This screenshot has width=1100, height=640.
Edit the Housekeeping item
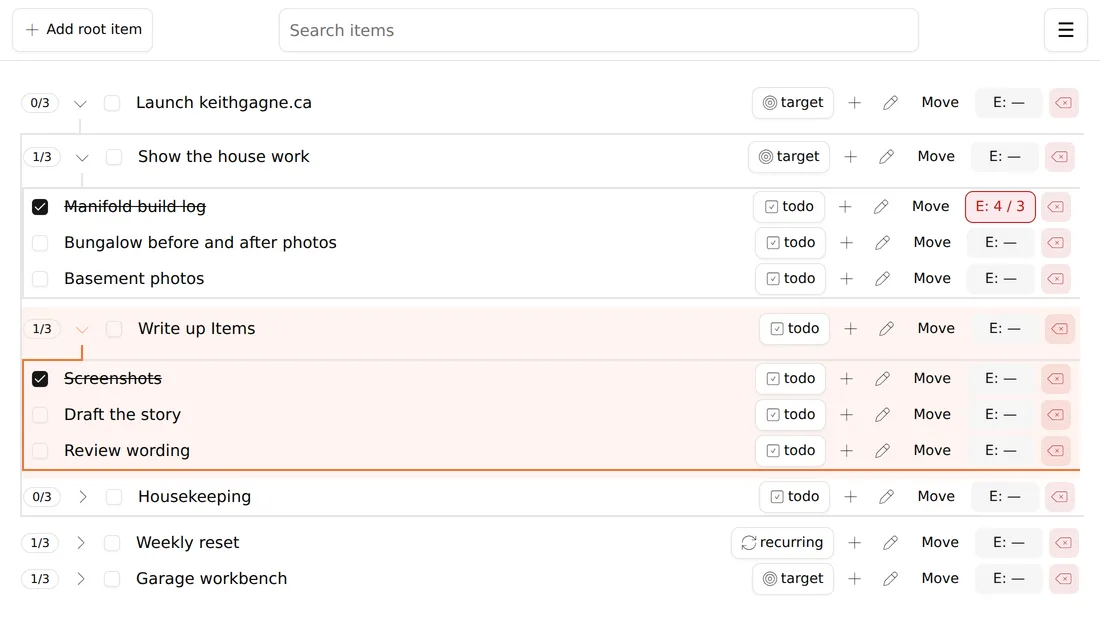point(886,497)
